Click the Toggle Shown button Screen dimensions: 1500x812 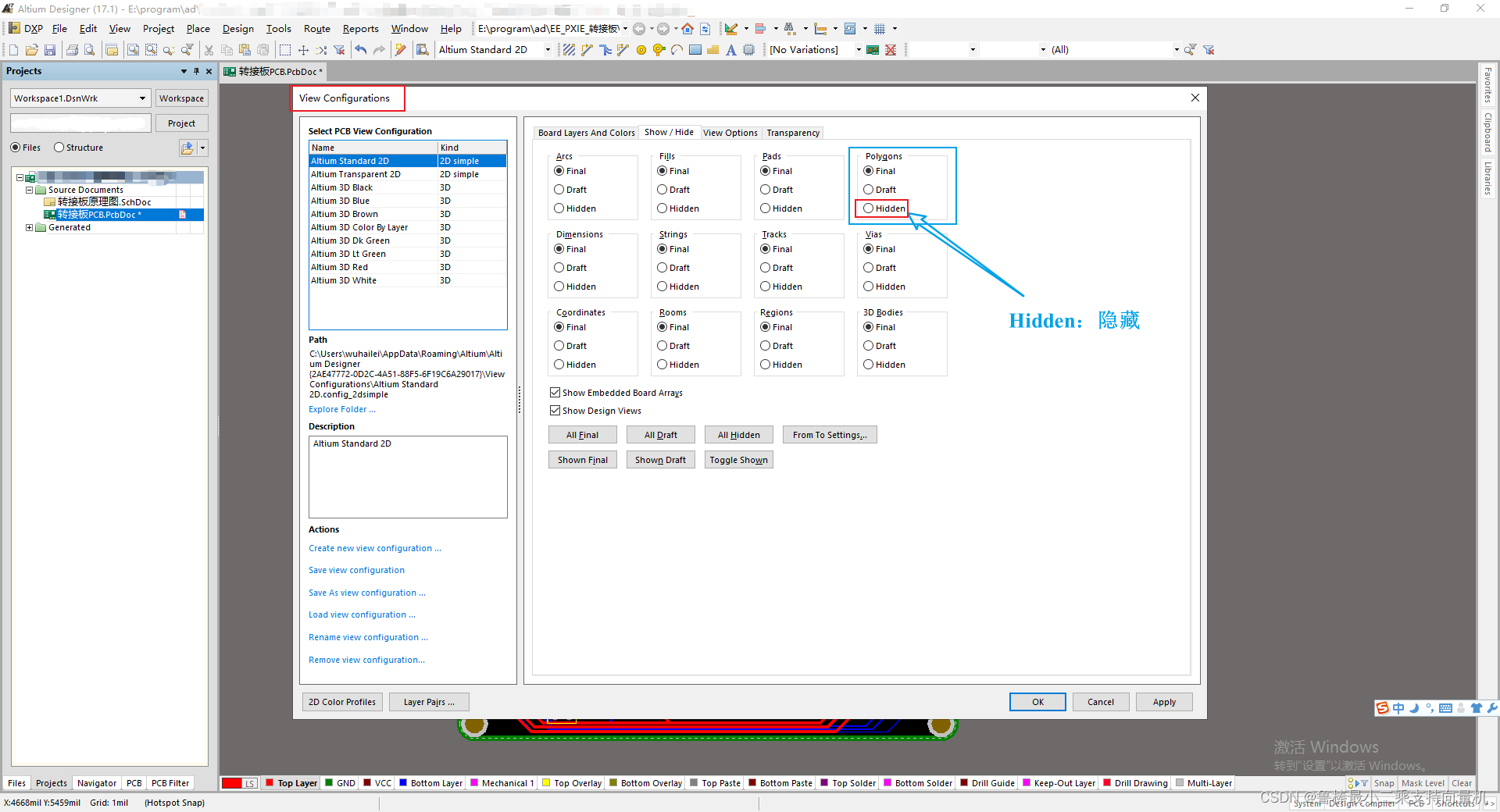[739, 460]
